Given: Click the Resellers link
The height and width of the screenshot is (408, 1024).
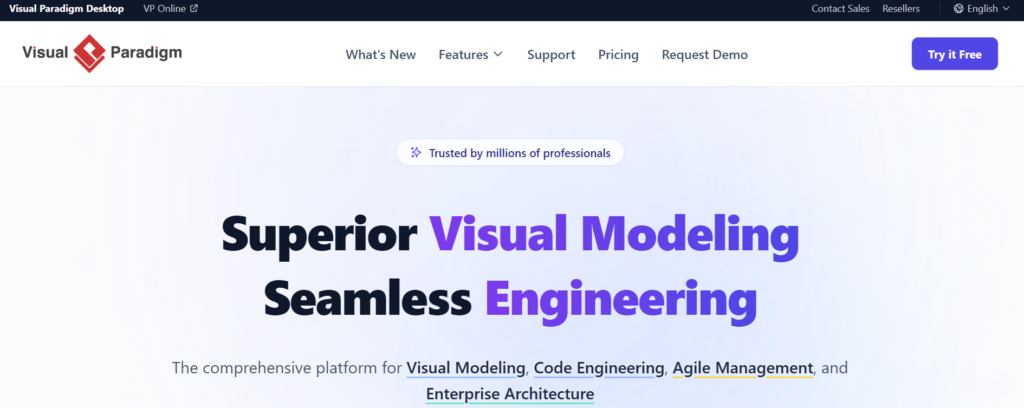Looking at the screenshot, I should [x=901, y=8].
